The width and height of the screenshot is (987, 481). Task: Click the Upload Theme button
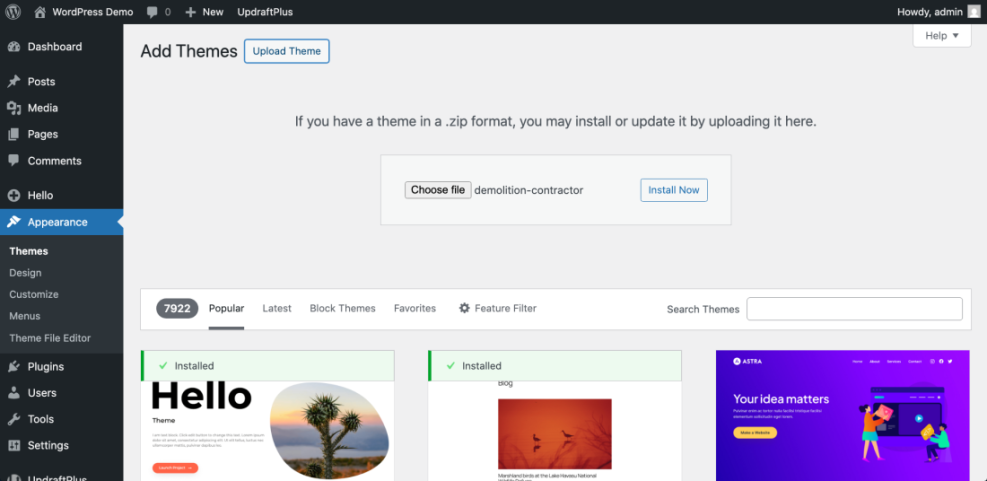(287, 52)
